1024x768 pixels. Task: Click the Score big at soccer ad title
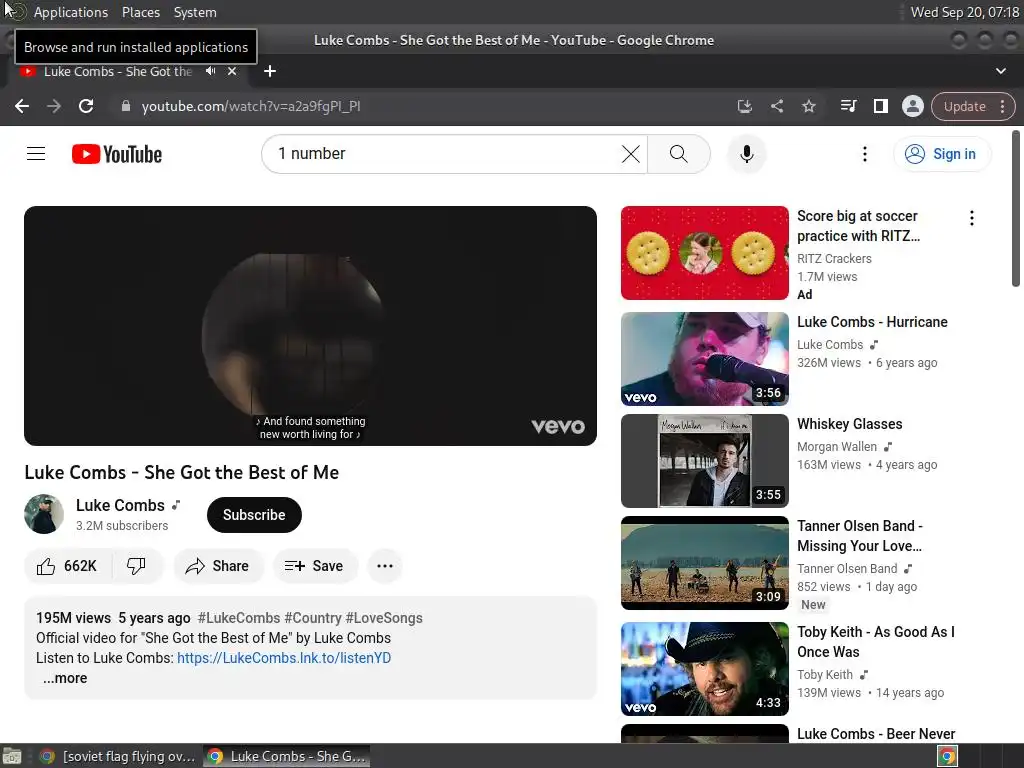[x=858, y=226]
